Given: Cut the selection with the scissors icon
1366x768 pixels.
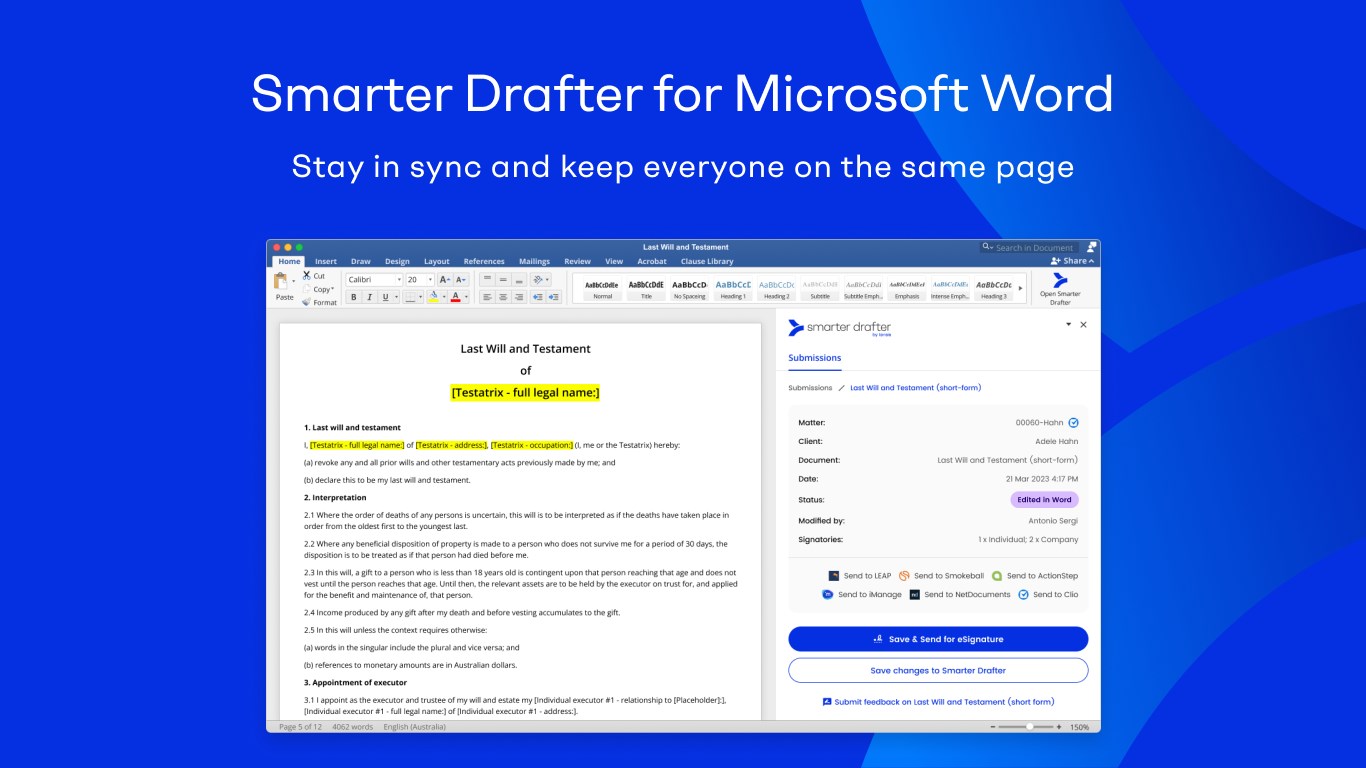Looking at the screenshot, I should 307,275.
